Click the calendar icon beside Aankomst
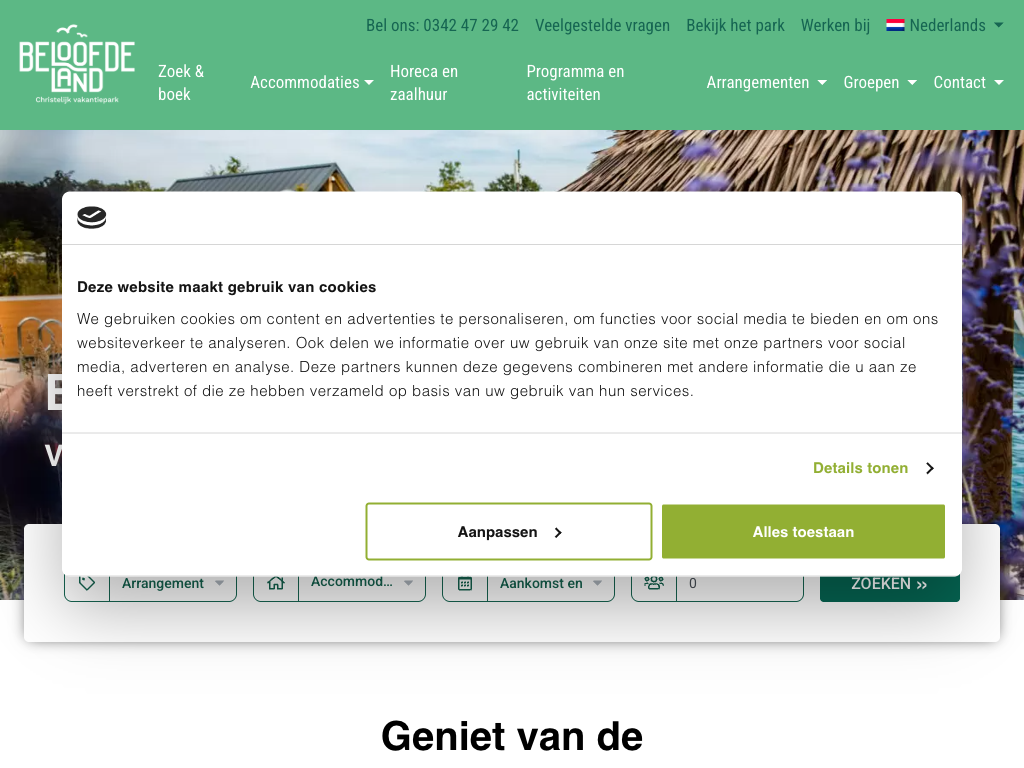The height and width of the screenshot is (768, 1024). 465,583
